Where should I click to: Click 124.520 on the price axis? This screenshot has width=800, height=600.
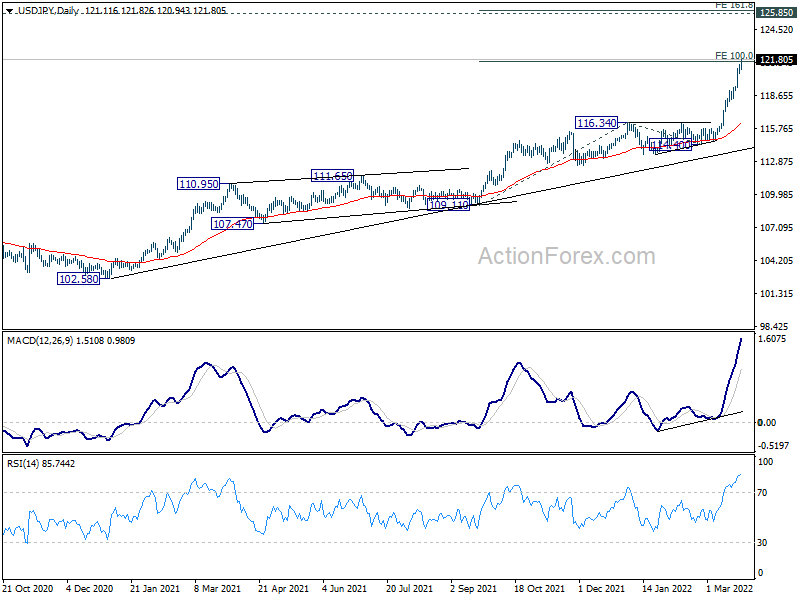point(777,30)
